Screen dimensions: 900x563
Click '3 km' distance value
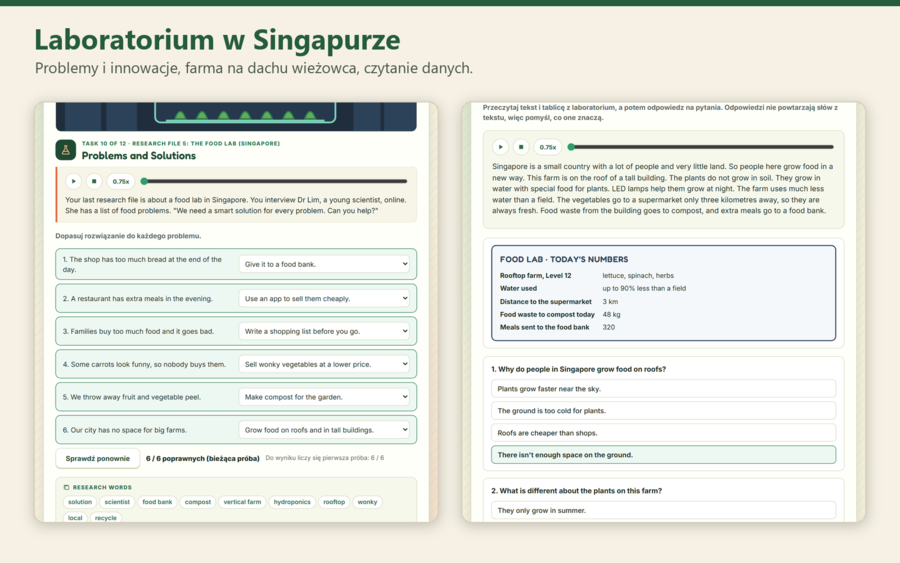point(610,301)
